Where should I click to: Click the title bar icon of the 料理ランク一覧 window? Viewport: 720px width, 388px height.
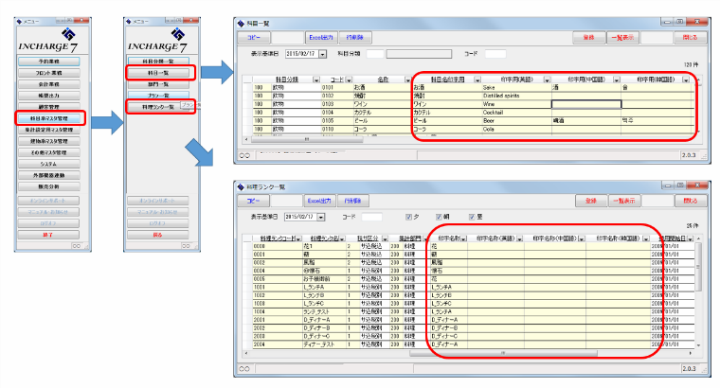pyautogui.click(x=241, y=187)
